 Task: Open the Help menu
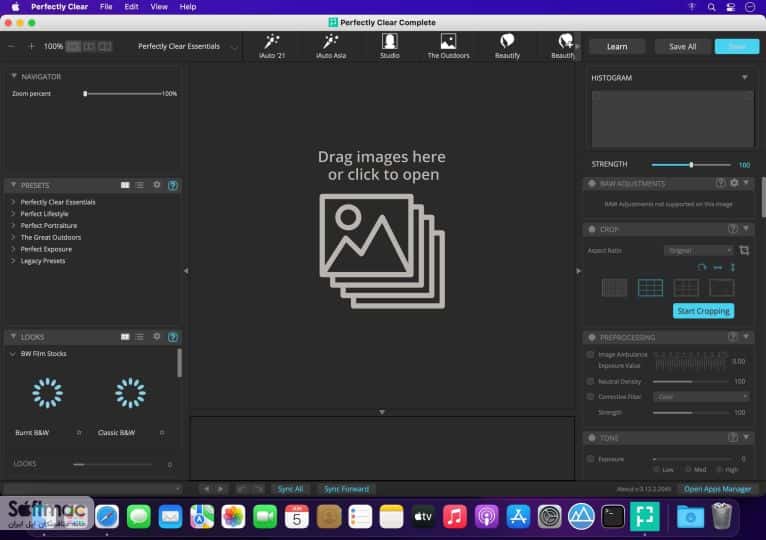coord(188,7)
